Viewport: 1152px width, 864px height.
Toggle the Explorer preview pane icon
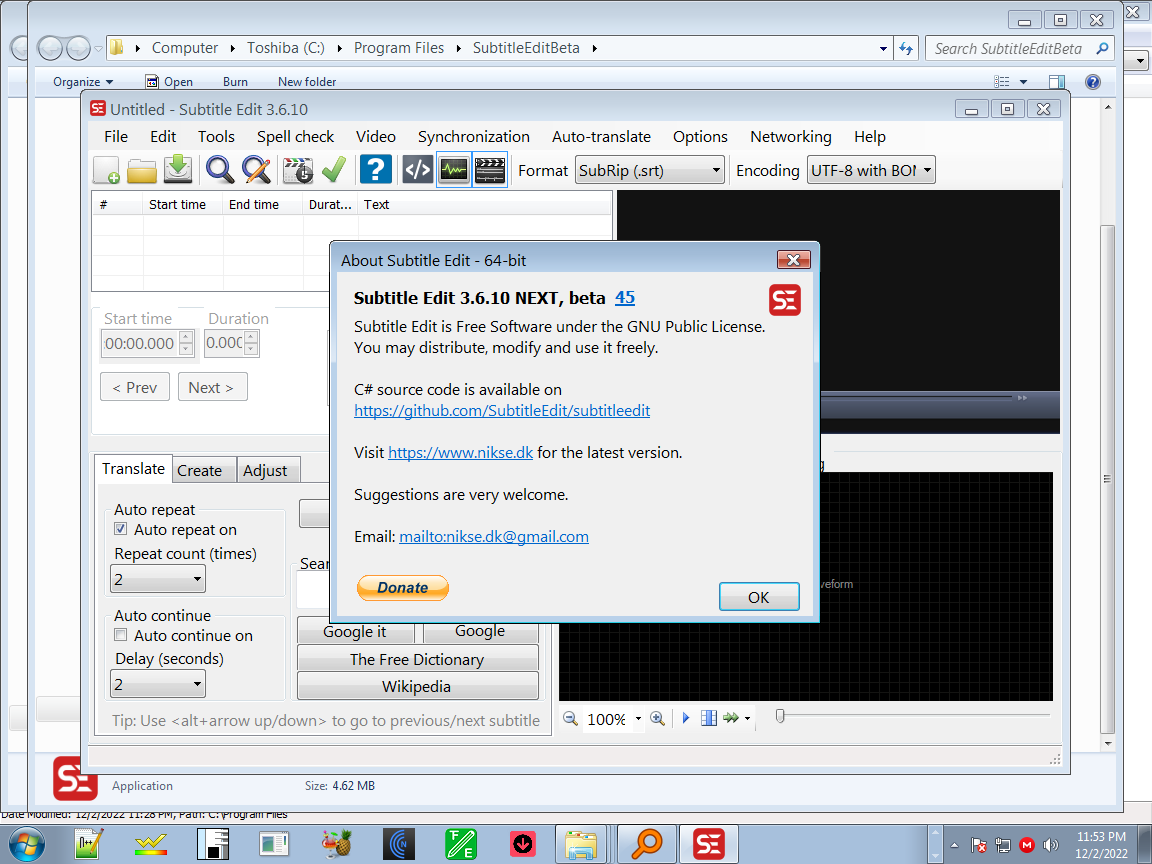tap(1057, 82)
